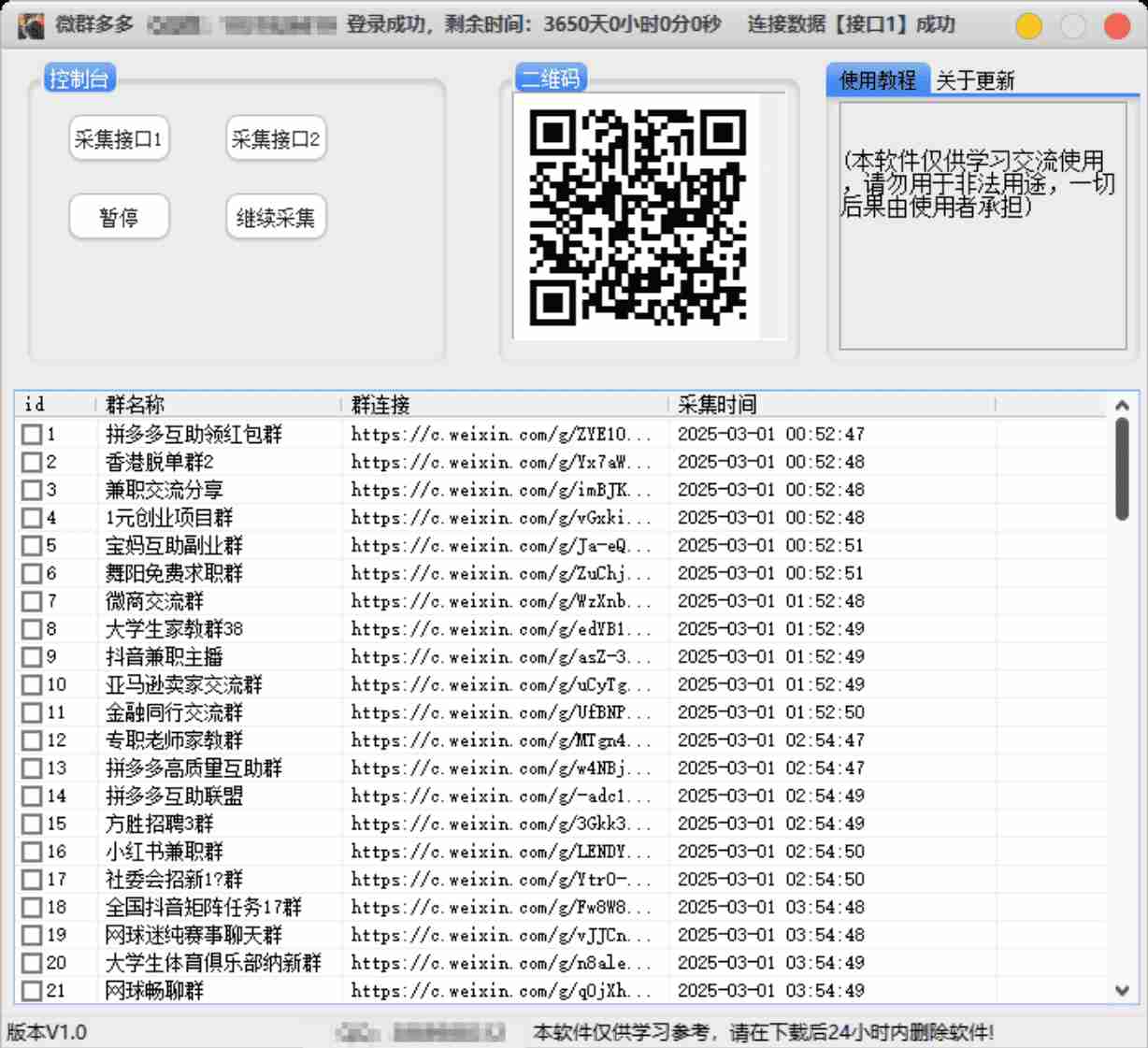Image resolution: width=1148 pixels, height=1048 pixels.
Task: Click the app logo icon in title bar
Action: [x=31, y=25]
